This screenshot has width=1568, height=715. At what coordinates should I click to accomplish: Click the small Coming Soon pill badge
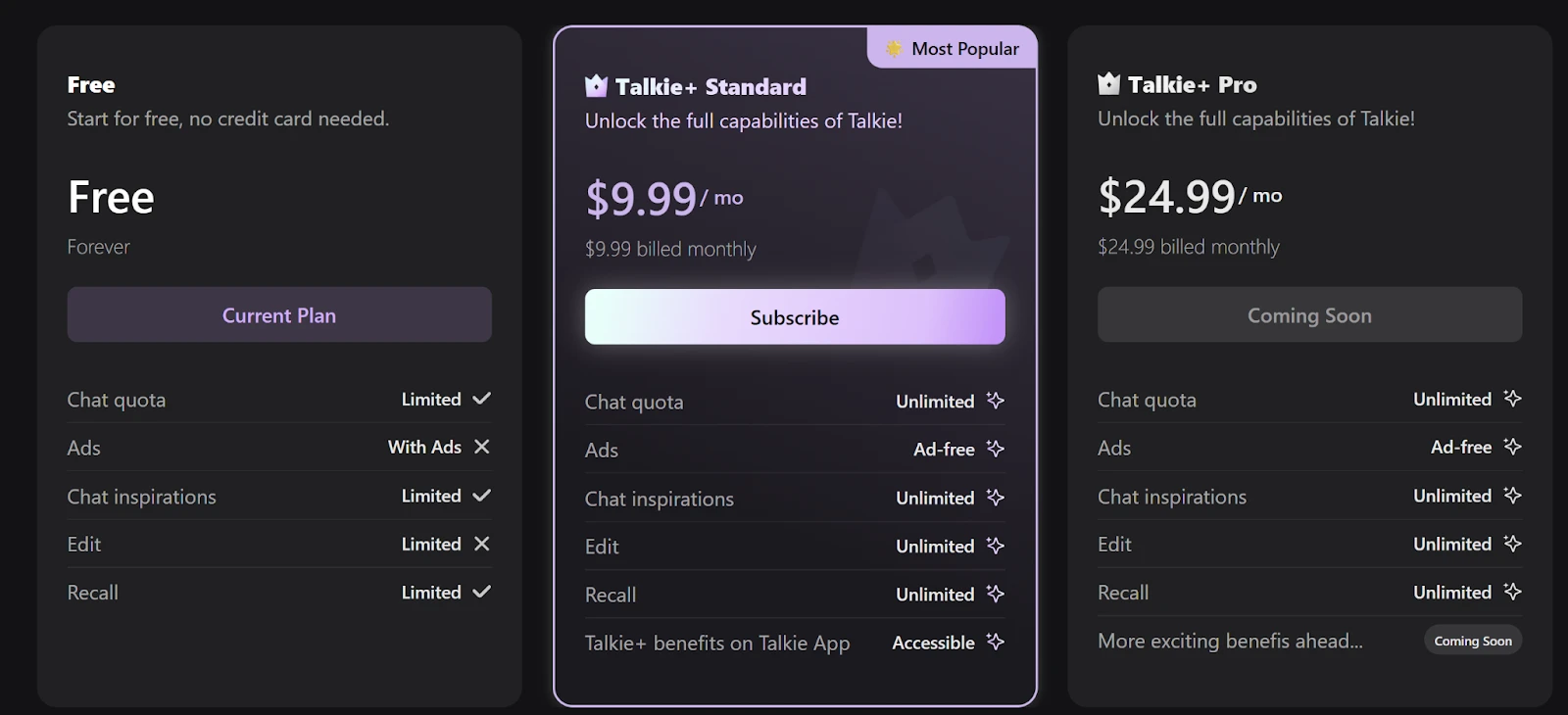1472,641
